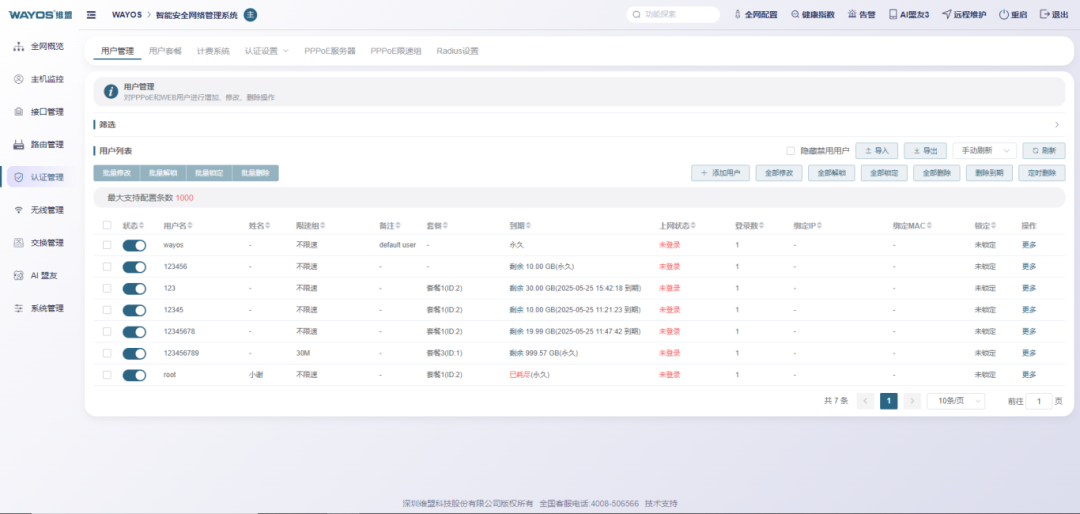This screenshot has height=514, width=1080.
Task: Open 接口管理 in sidebar
Action: (39, 112)
